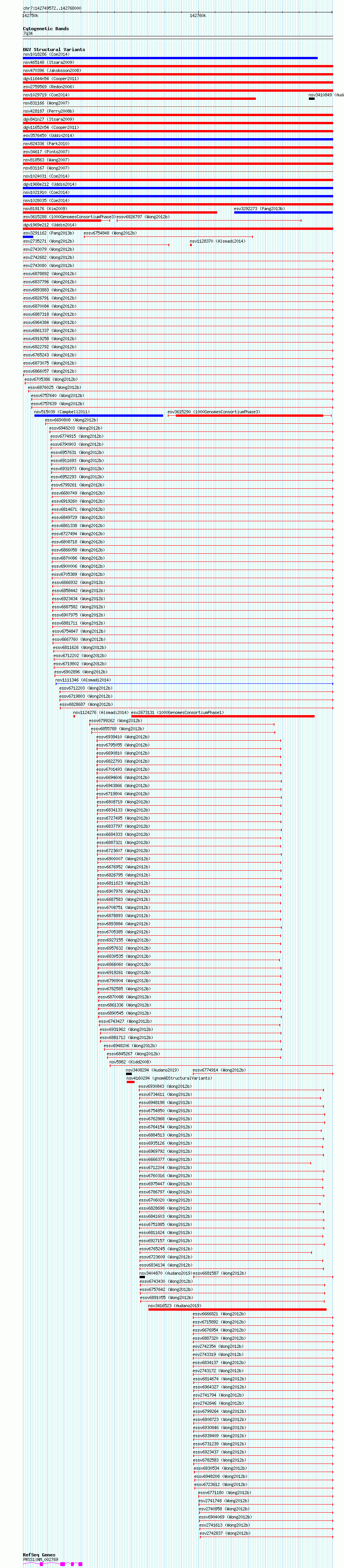Click label esv3615288 (1000GenomesConsortiumPhase3)
The image size is (344, 1568).
pyautogui.click(x=69, y=217)
